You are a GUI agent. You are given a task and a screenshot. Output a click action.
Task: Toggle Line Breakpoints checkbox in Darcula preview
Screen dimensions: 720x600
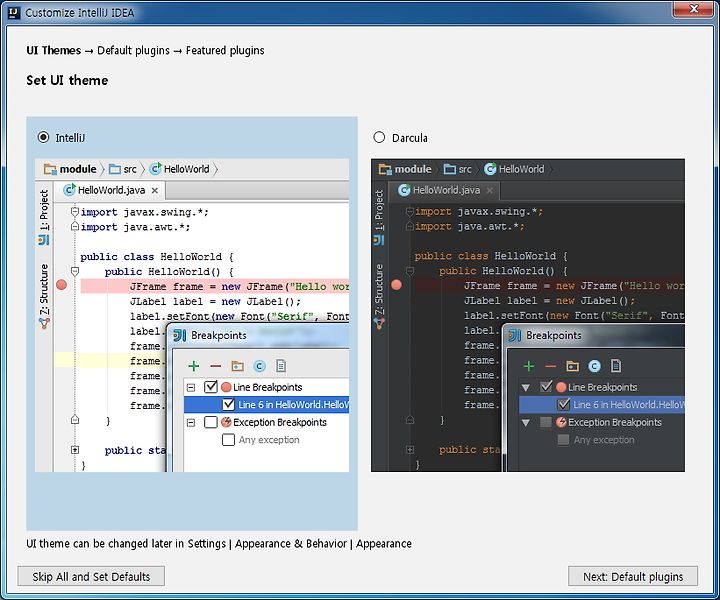[546, 387]
